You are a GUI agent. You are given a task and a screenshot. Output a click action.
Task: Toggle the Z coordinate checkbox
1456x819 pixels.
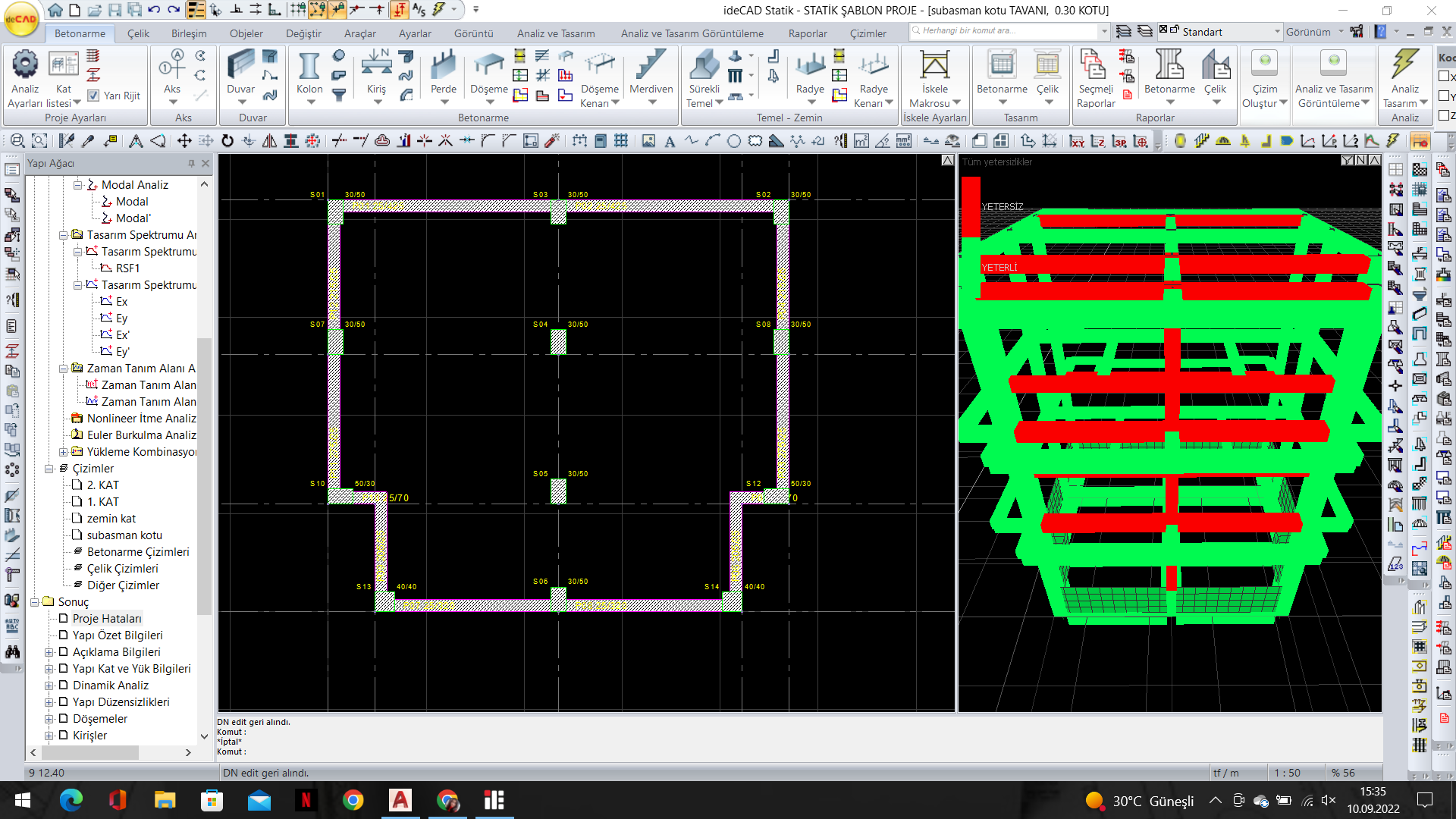coord(1444,115)
